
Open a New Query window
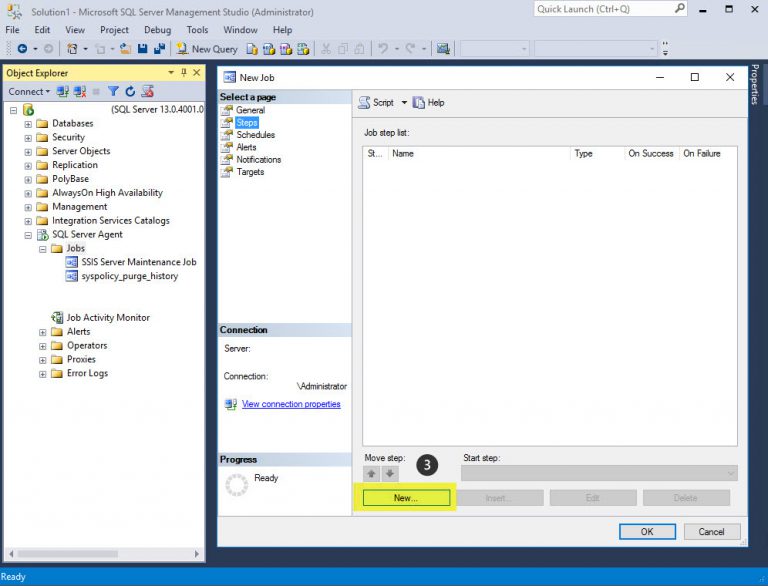(207, 49)
